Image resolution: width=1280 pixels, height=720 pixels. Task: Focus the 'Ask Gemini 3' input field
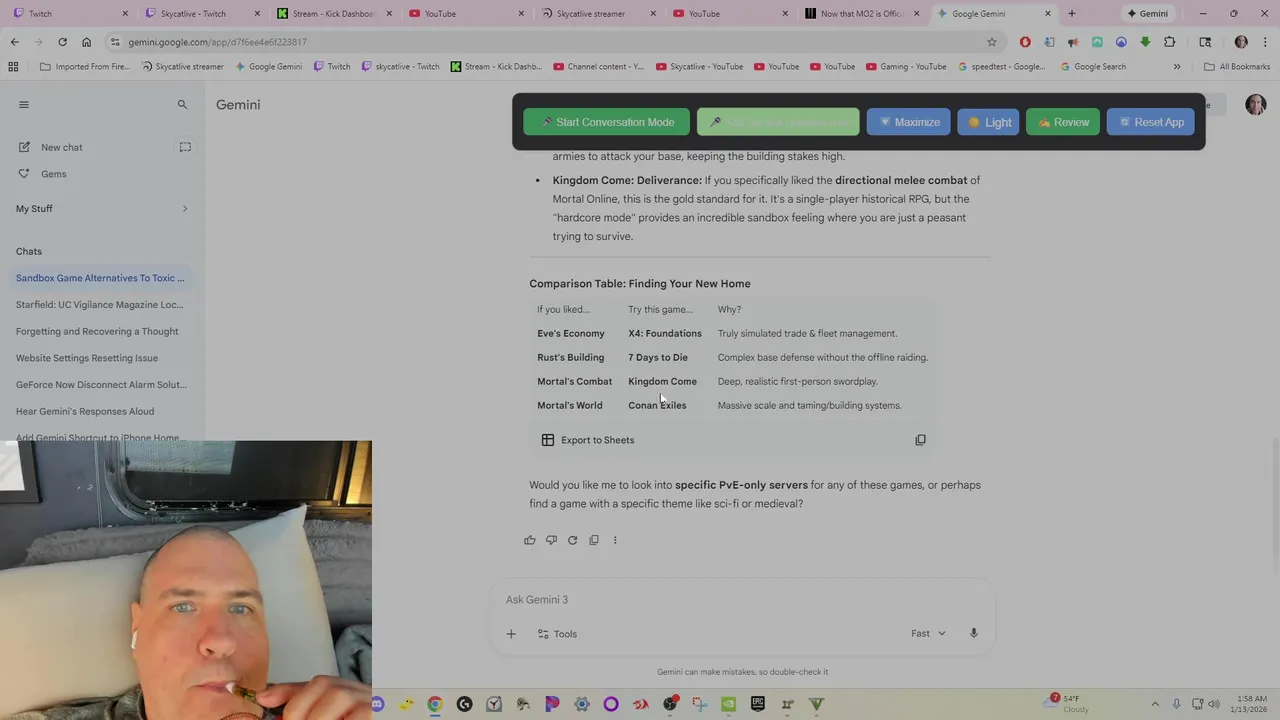[742, 600]
